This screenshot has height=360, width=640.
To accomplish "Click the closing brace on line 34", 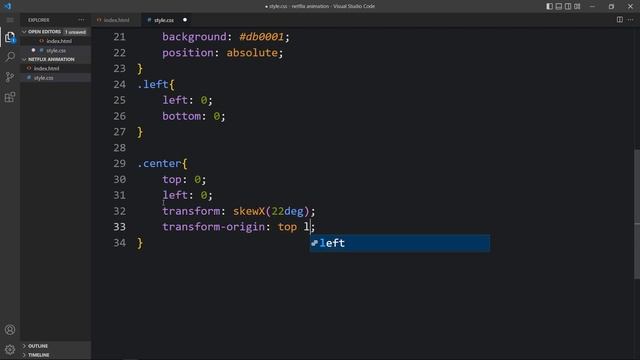I will pyautogui.click(x=140, y=243).
